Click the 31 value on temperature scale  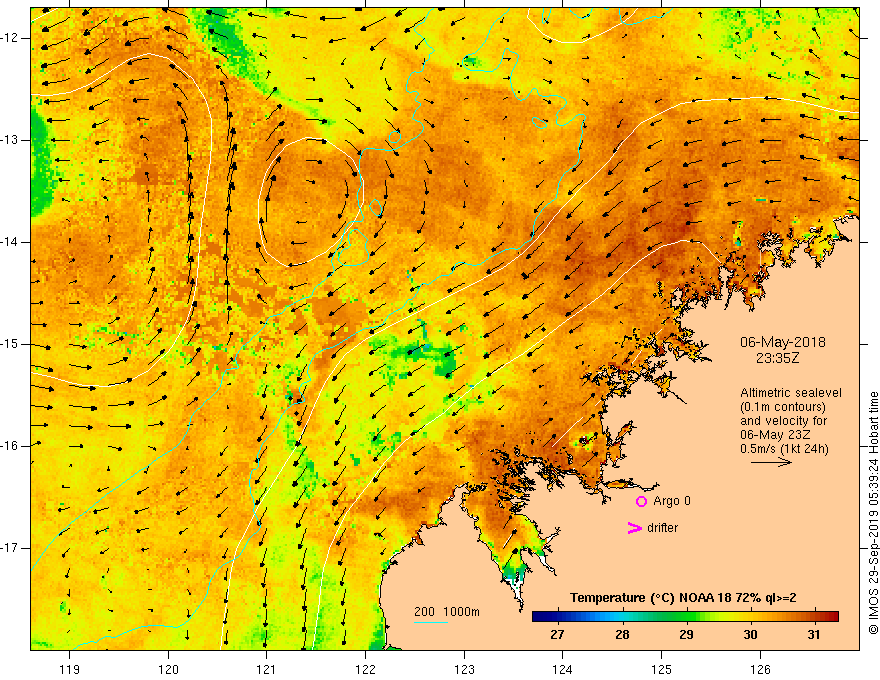coord(814,635)
